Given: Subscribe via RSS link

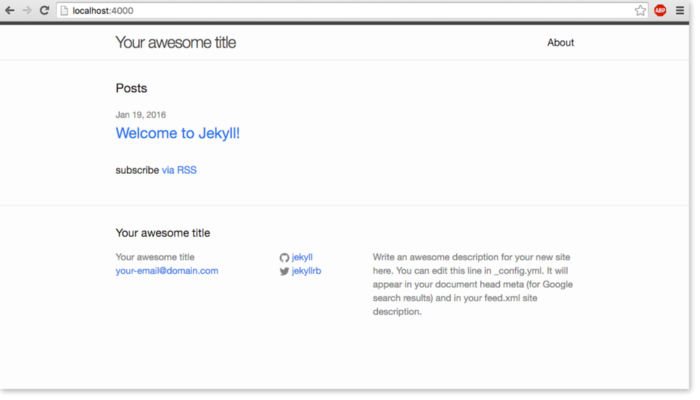Looking at the screenshot, I should pos(179,170).
